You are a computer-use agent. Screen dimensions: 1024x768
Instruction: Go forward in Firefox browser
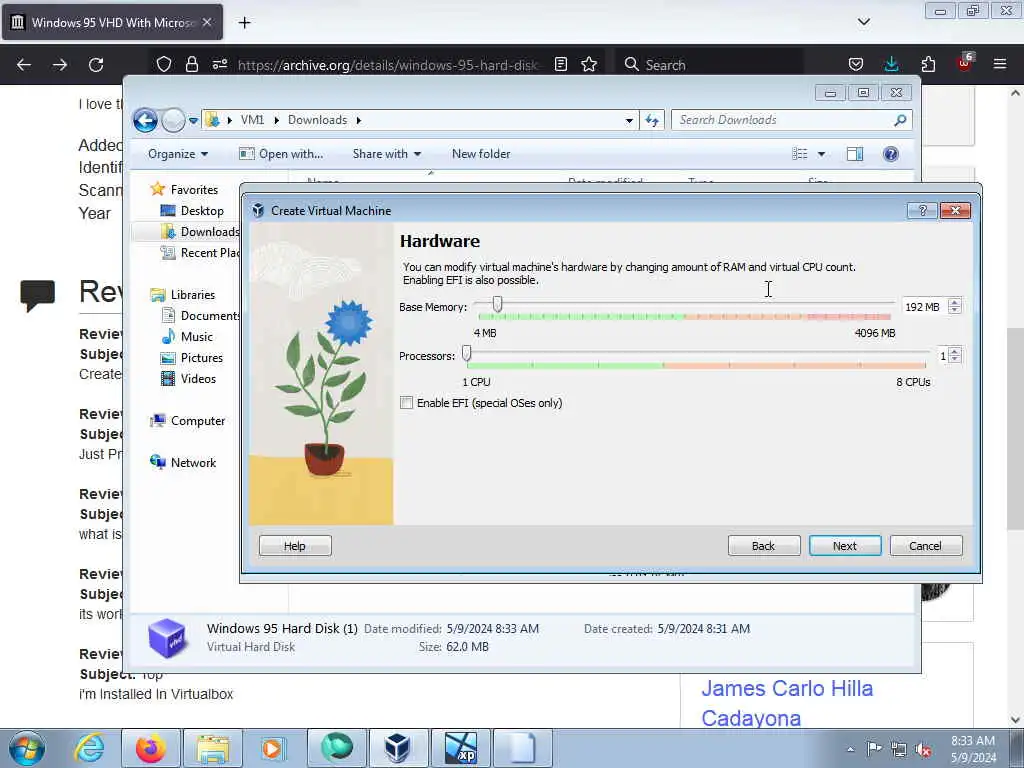pyautogui.click(x=59, y=65)
